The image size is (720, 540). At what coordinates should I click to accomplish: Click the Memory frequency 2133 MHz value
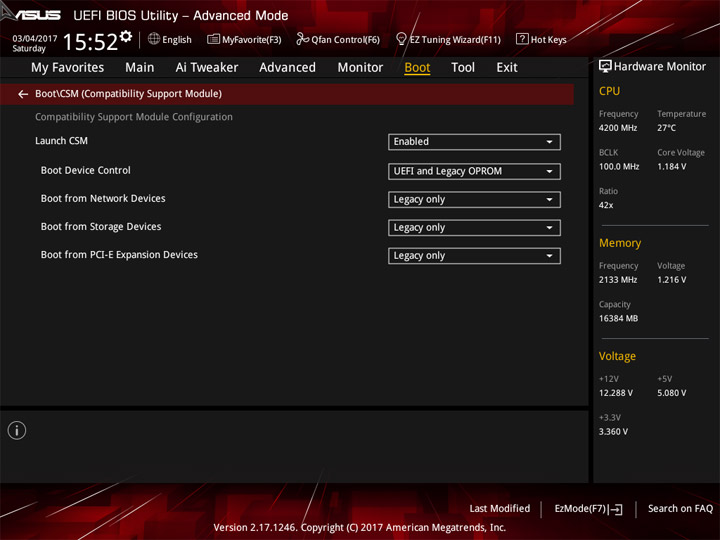point(618,280)
